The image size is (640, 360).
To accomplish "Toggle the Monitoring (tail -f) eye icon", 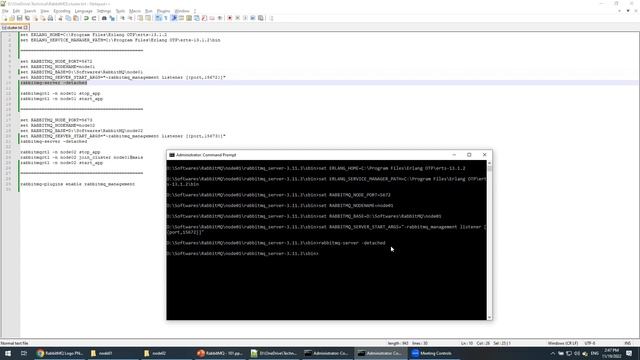I will pyautogui.click(x=220, y=18).
